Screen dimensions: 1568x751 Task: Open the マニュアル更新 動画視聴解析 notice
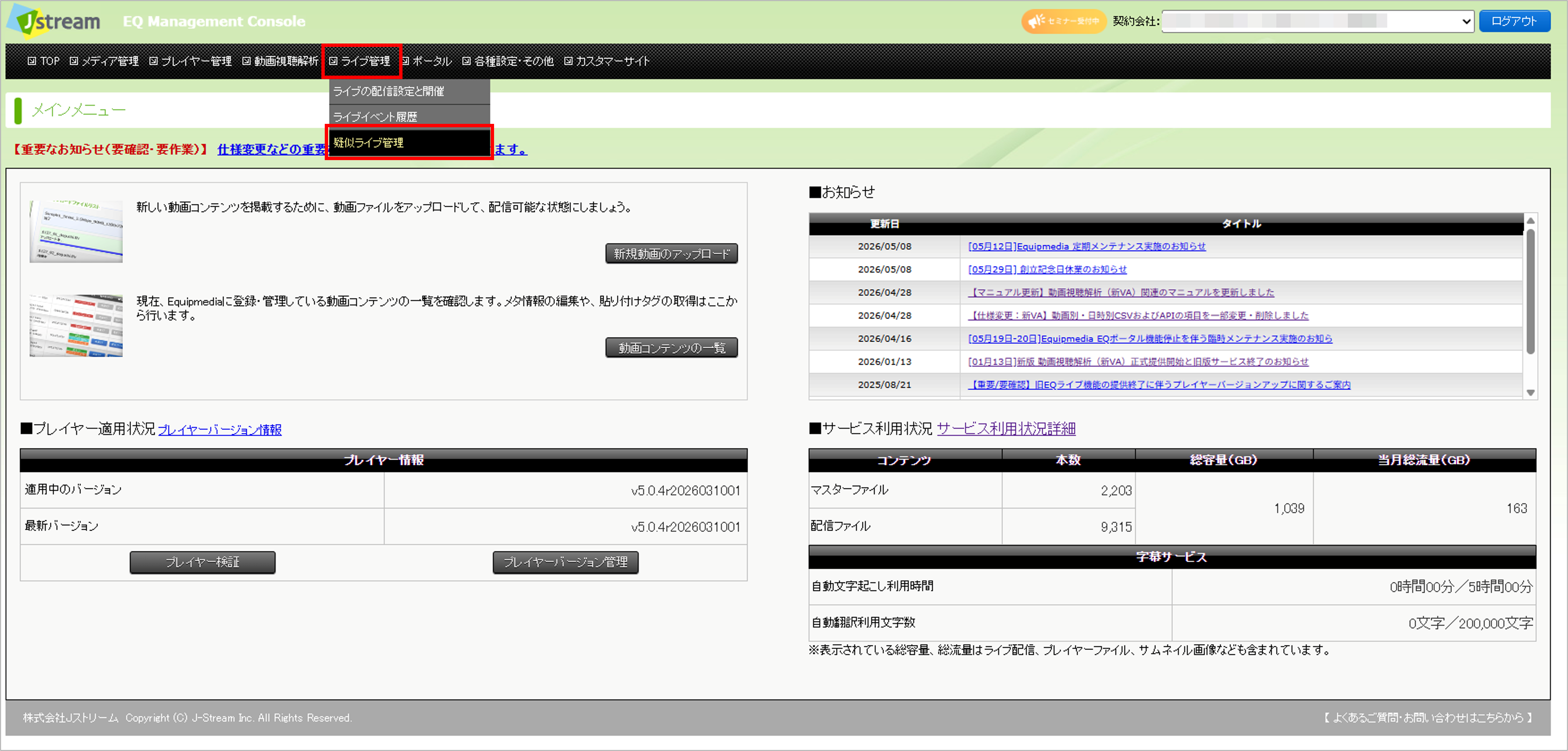[x=1121, y=293]
